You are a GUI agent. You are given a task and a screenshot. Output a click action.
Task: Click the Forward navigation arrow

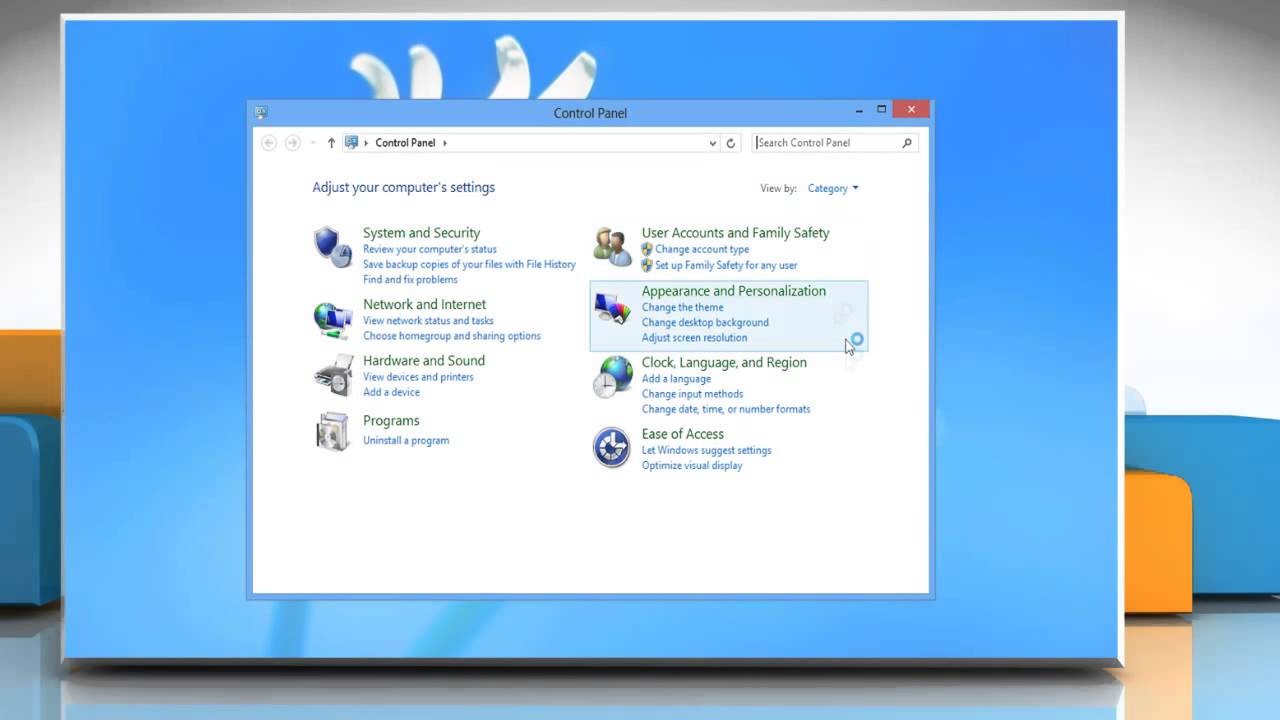click(x=292, y=143)
